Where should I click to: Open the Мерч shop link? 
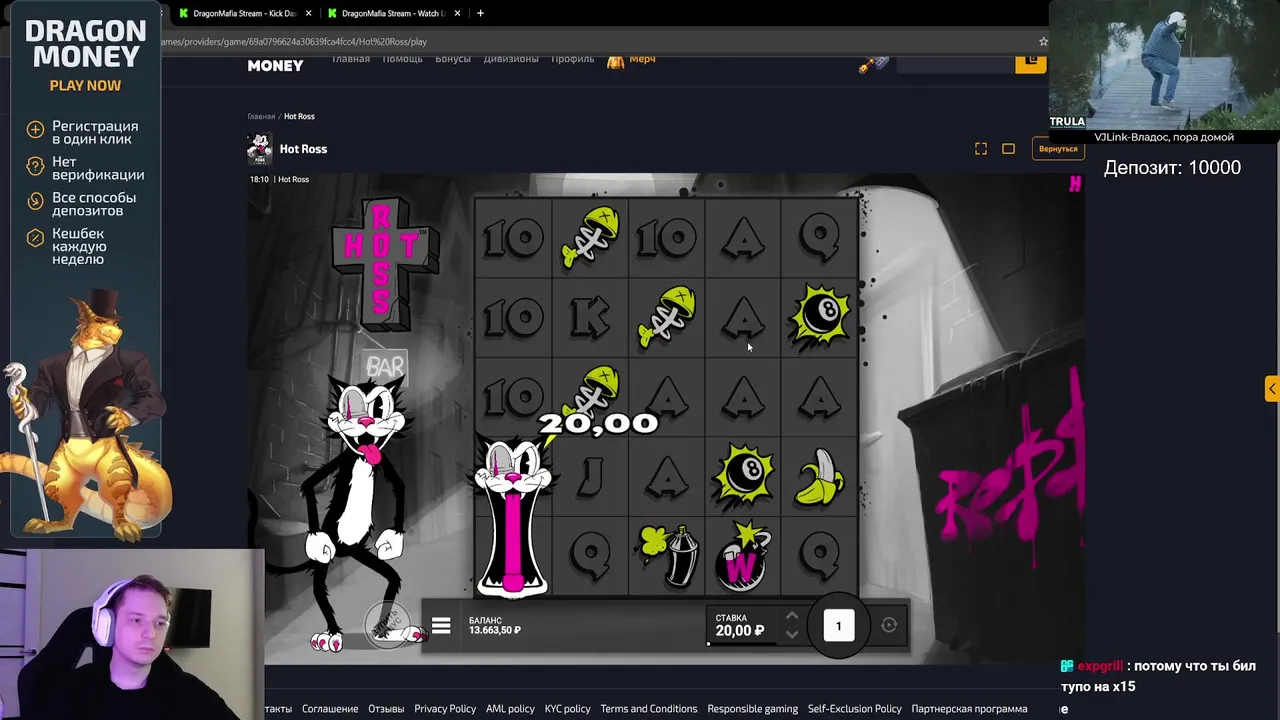click(631, 59)
